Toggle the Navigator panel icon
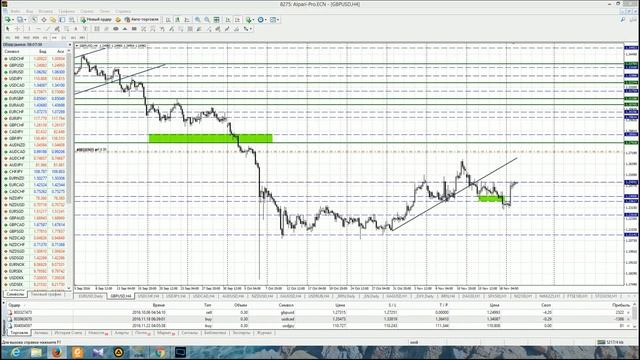This screenshot has height=360, width=640. point(53,20)
